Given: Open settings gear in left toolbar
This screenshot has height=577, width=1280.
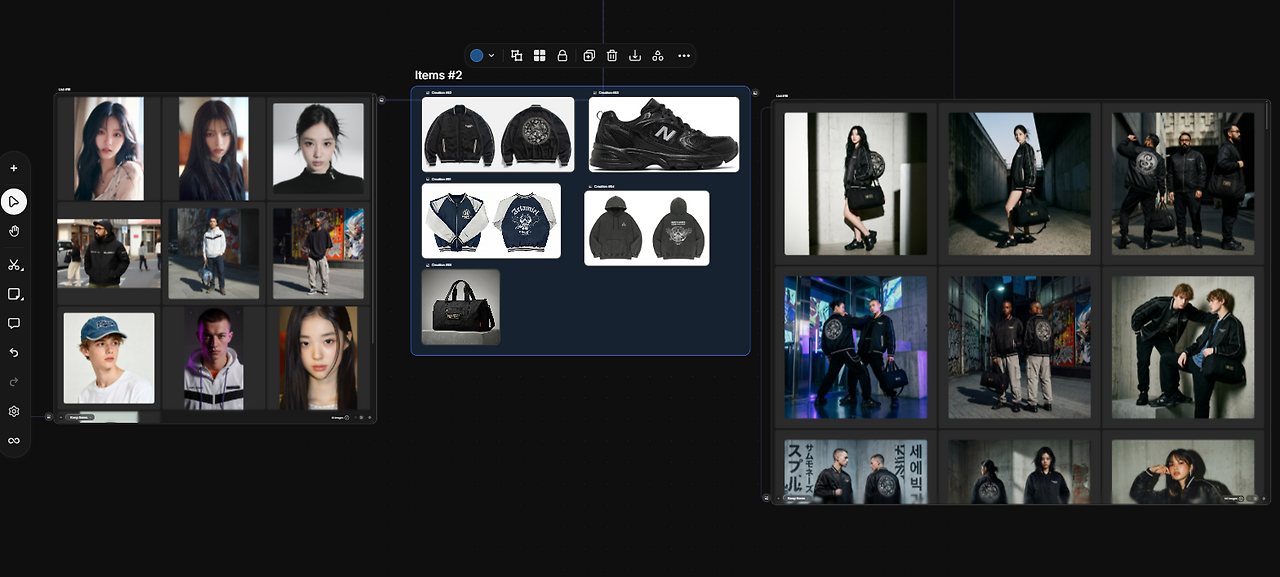Looking at the screenshot, I should coord(14,411).
